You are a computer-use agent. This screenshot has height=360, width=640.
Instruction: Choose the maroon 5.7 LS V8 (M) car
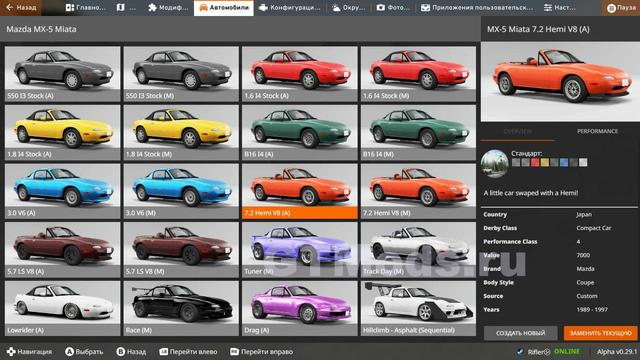coord(181,250)
